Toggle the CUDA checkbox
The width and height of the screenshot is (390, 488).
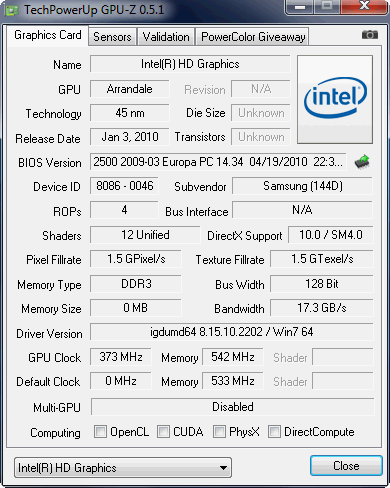(163, 432)
